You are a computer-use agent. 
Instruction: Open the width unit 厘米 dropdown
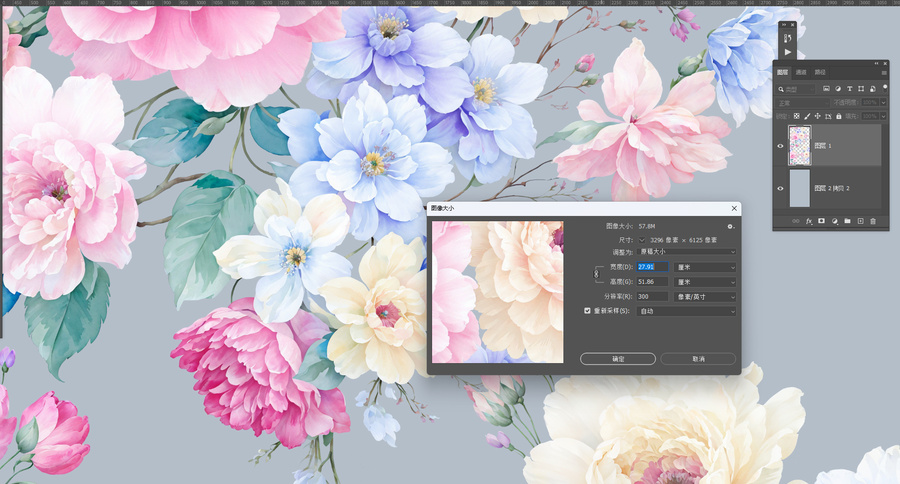705,267
